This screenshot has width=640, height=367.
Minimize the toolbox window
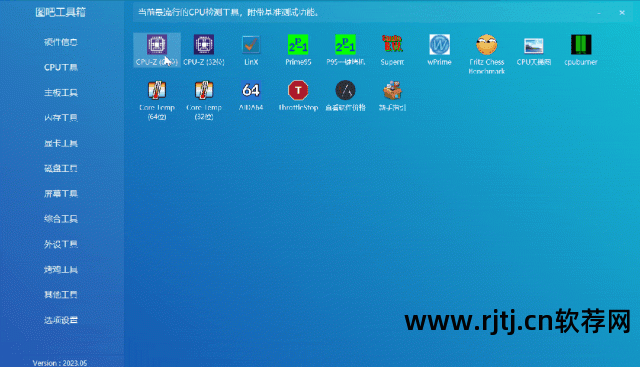[x=599, y=13]
